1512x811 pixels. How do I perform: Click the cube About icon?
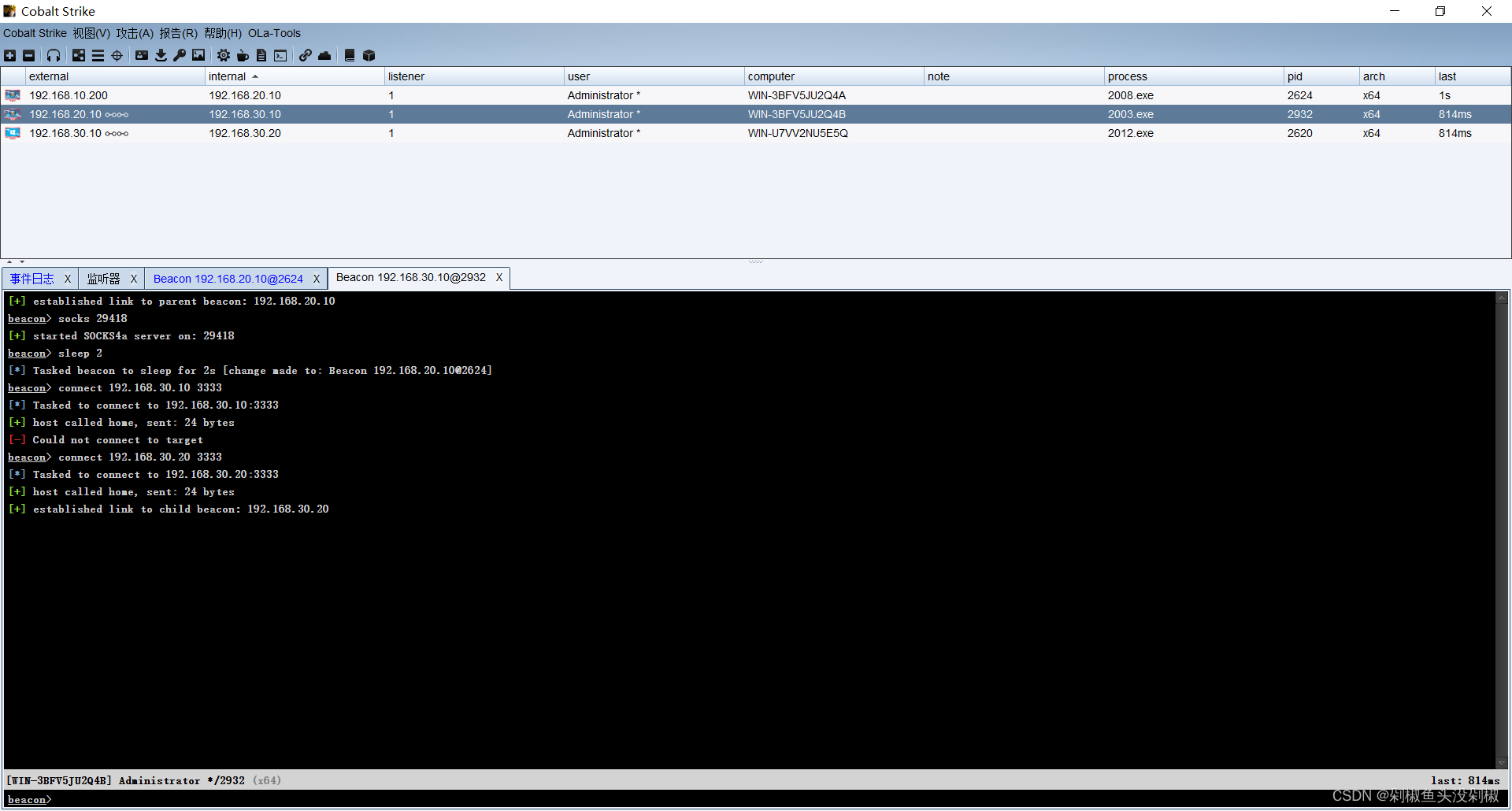(369, 55)
